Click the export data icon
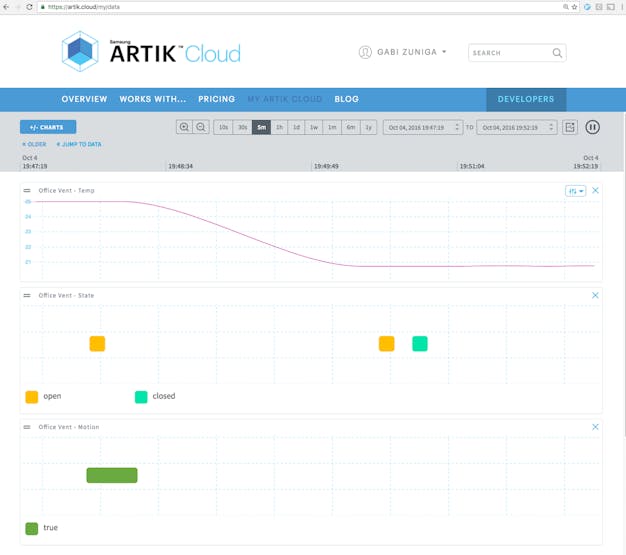Screen dimensions: 626x555 coord(570,127)
